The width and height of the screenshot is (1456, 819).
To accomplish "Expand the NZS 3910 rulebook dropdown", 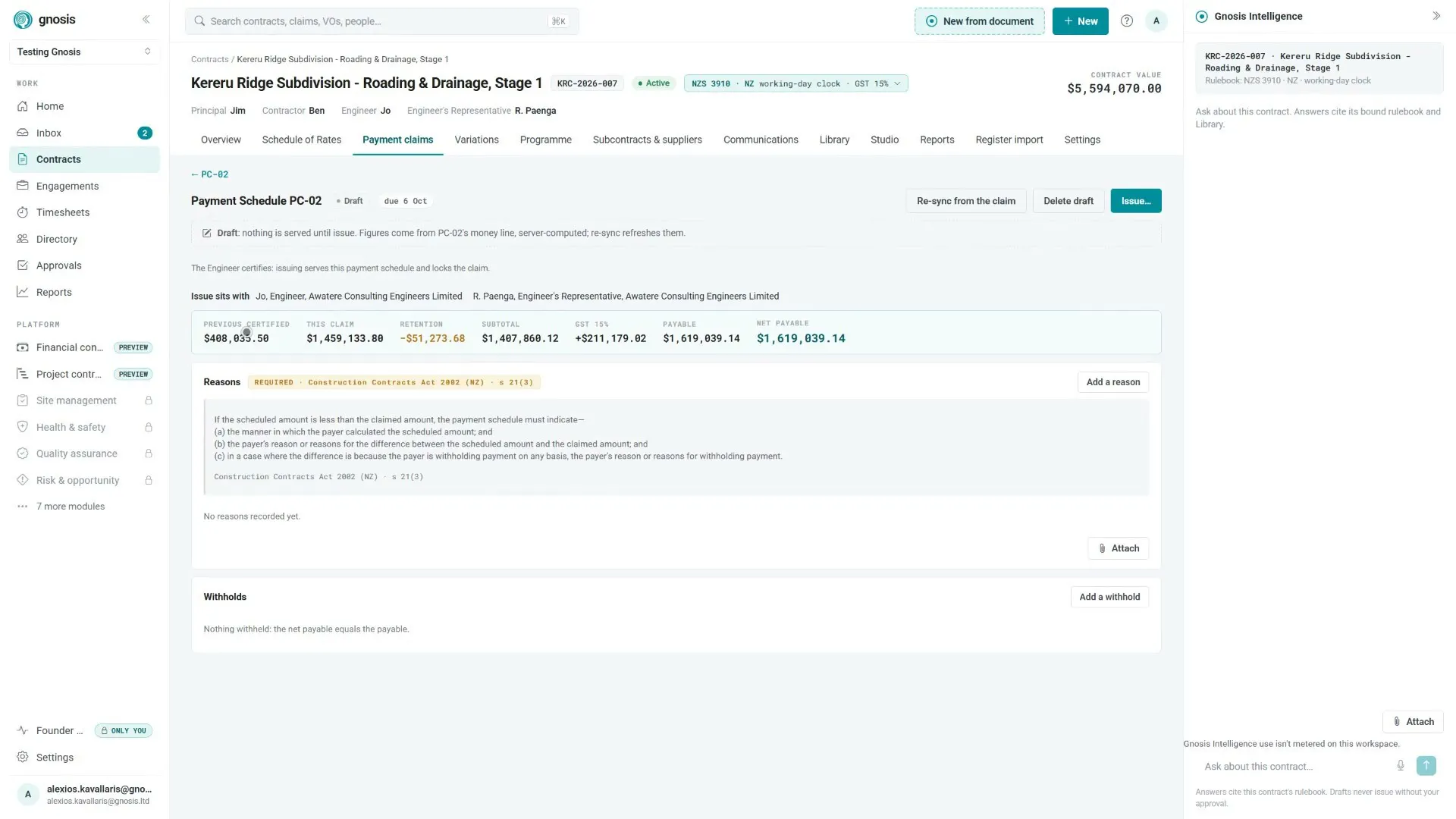I will [795, 83].
